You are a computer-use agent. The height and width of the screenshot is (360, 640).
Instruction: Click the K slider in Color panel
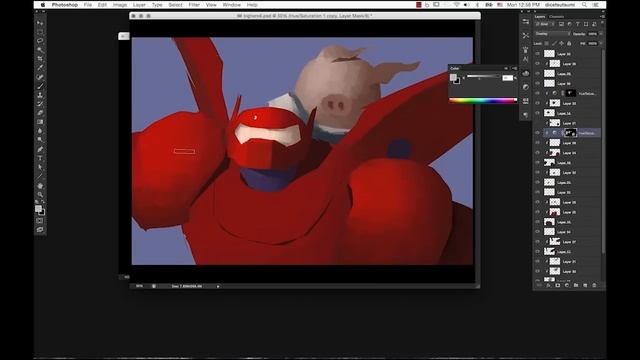click(483, 76)
